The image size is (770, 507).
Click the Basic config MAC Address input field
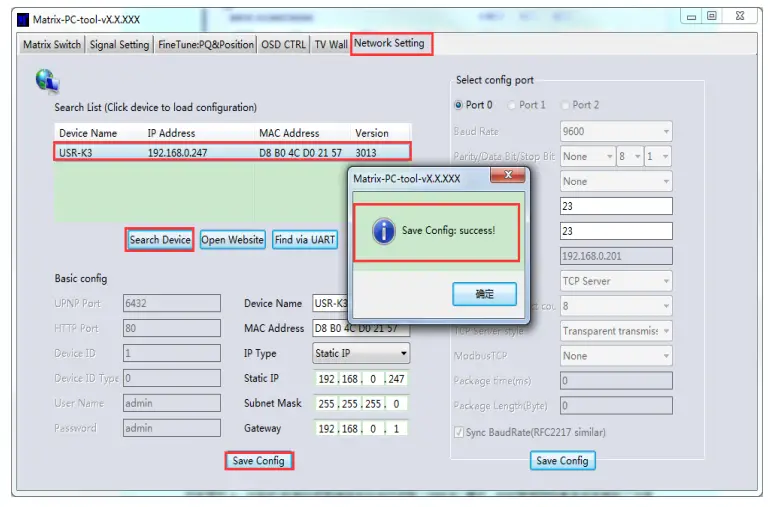coord(361,329)
